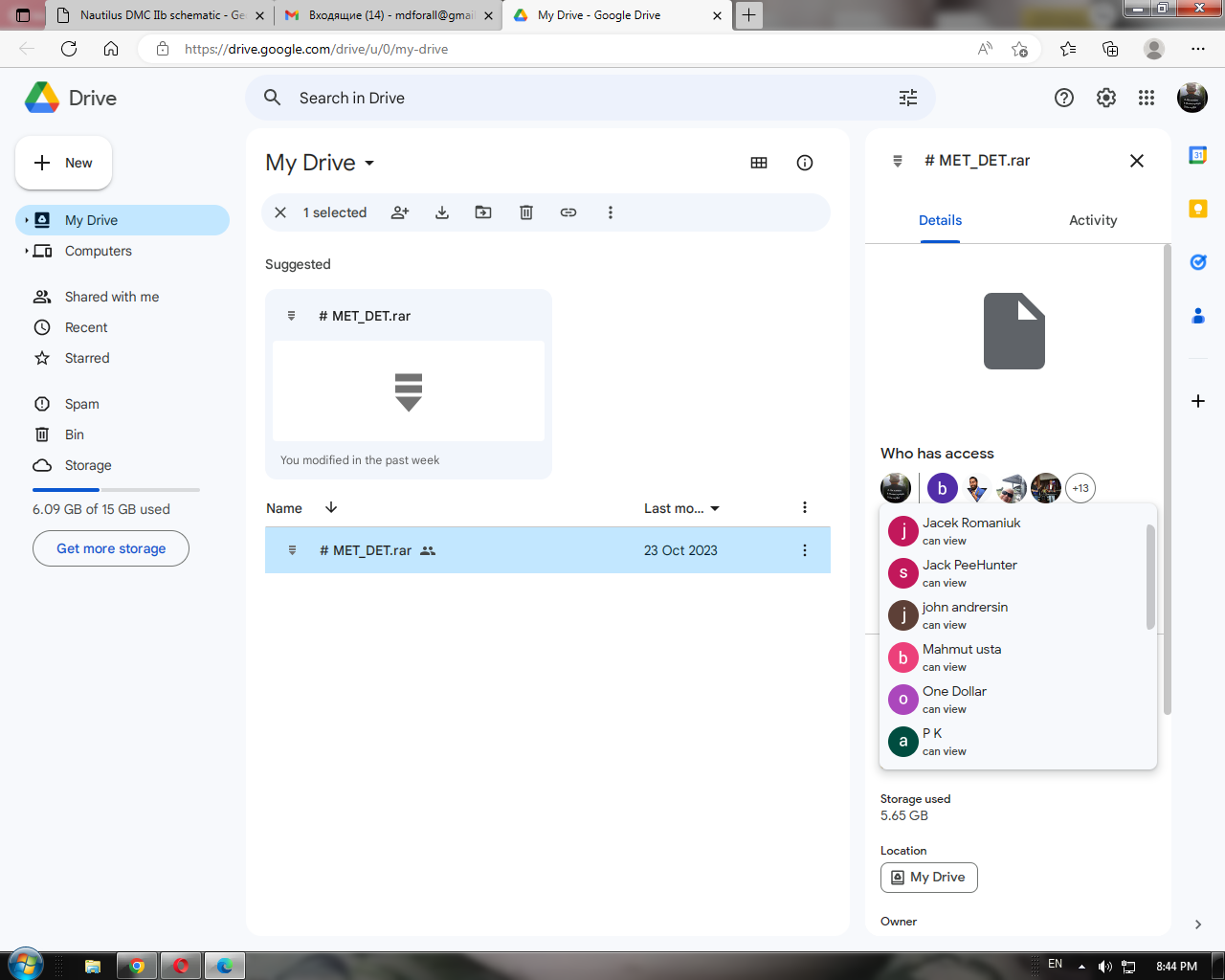Copy link using the chain icon

click(568, 212)
